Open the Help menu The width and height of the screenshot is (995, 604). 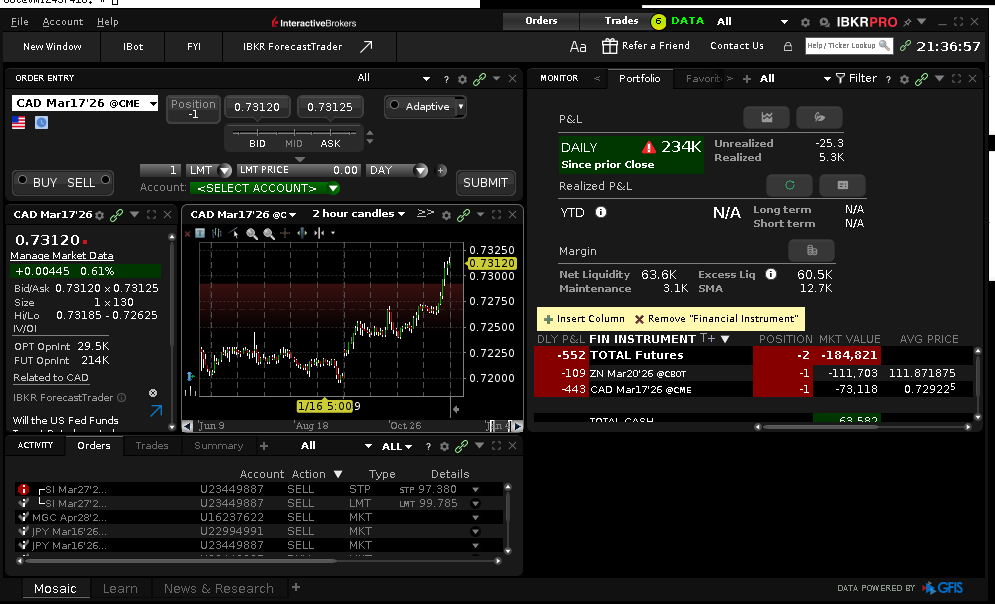108,22
